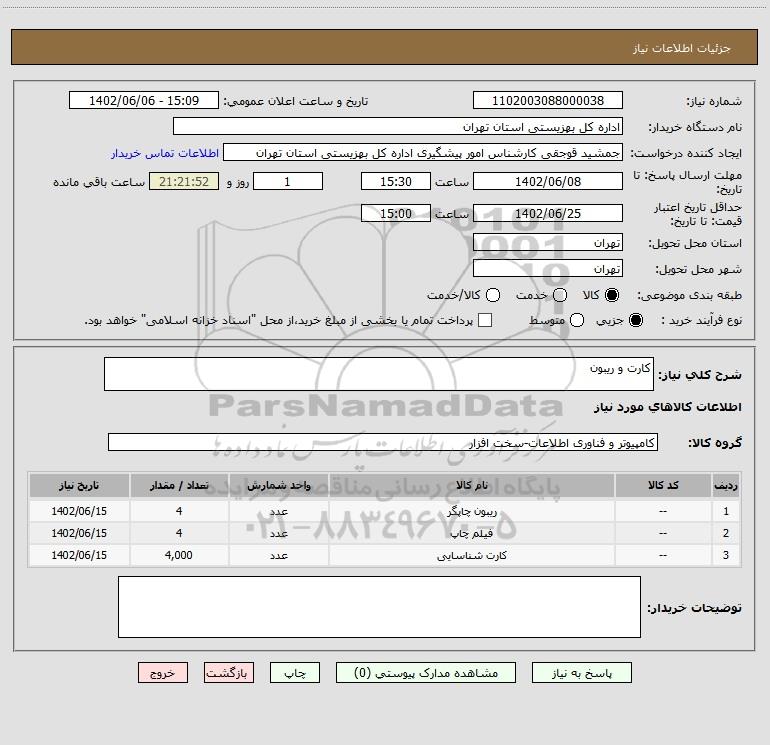The image size is (770, 745).
Task: Click the واحد شمارش column header
Action: (278, 485)
